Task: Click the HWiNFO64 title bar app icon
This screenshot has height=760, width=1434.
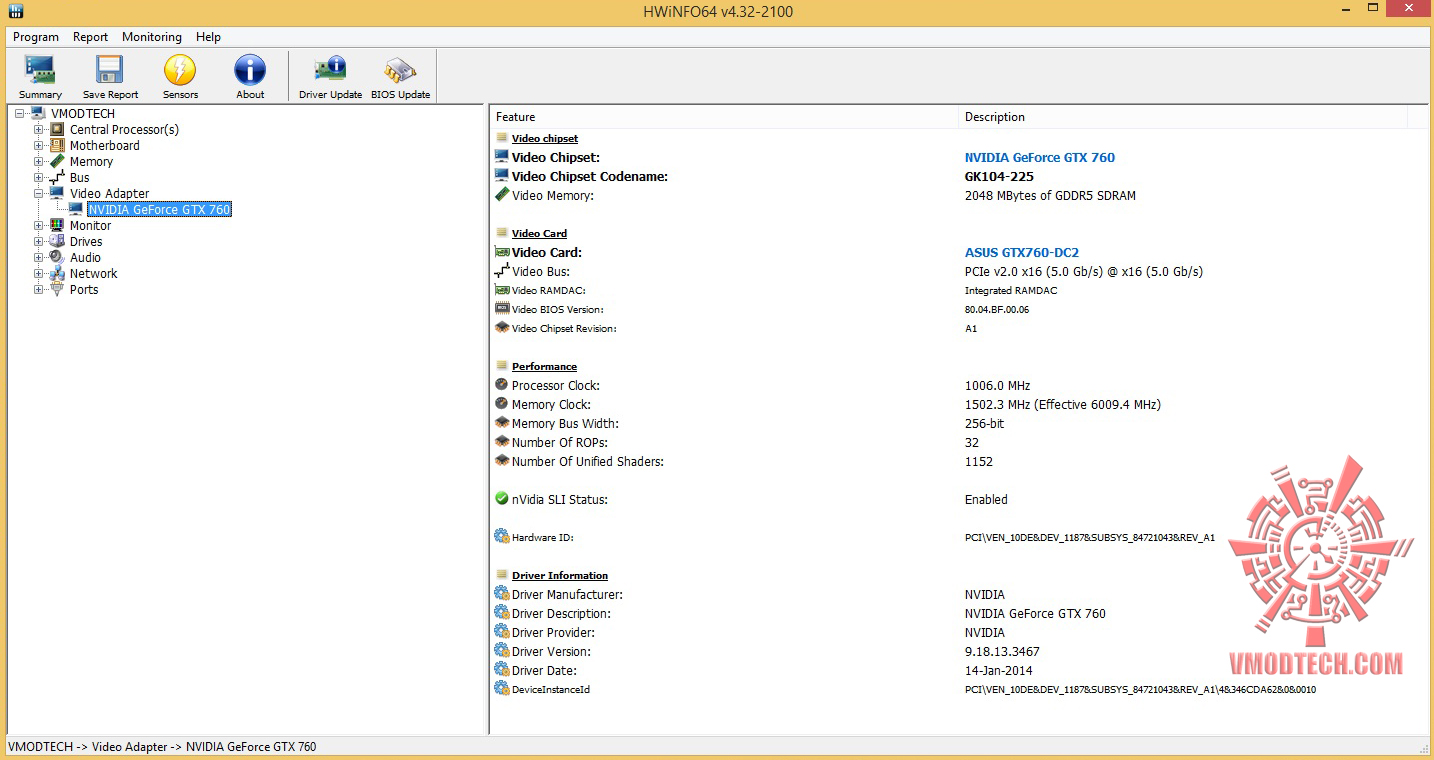Action: 17,11
